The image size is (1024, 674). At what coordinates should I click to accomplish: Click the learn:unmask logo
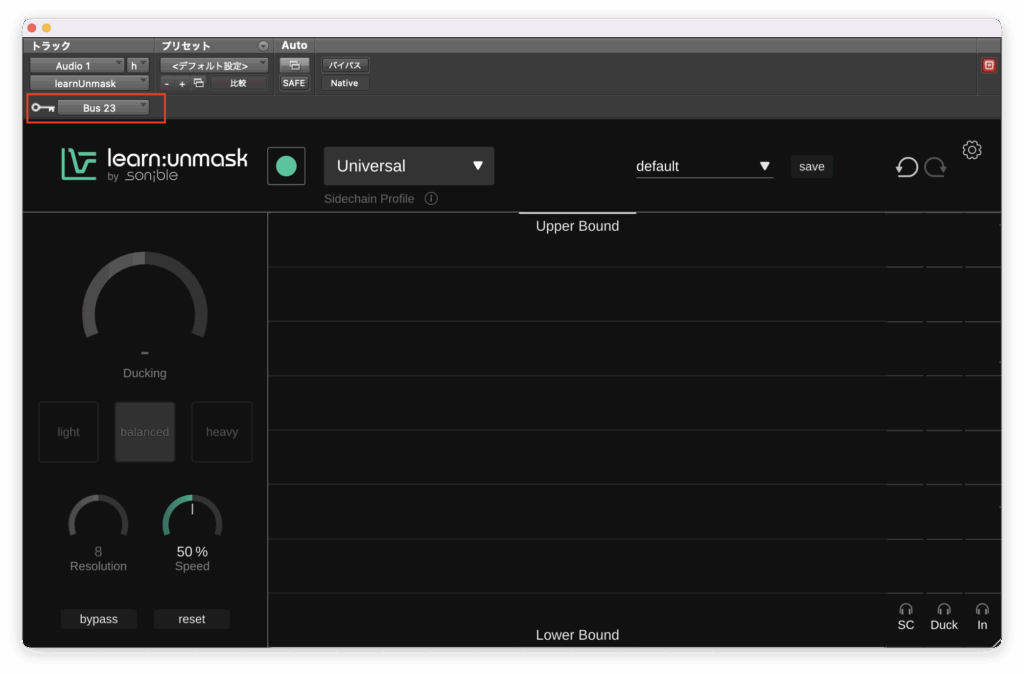pos(154,164)
